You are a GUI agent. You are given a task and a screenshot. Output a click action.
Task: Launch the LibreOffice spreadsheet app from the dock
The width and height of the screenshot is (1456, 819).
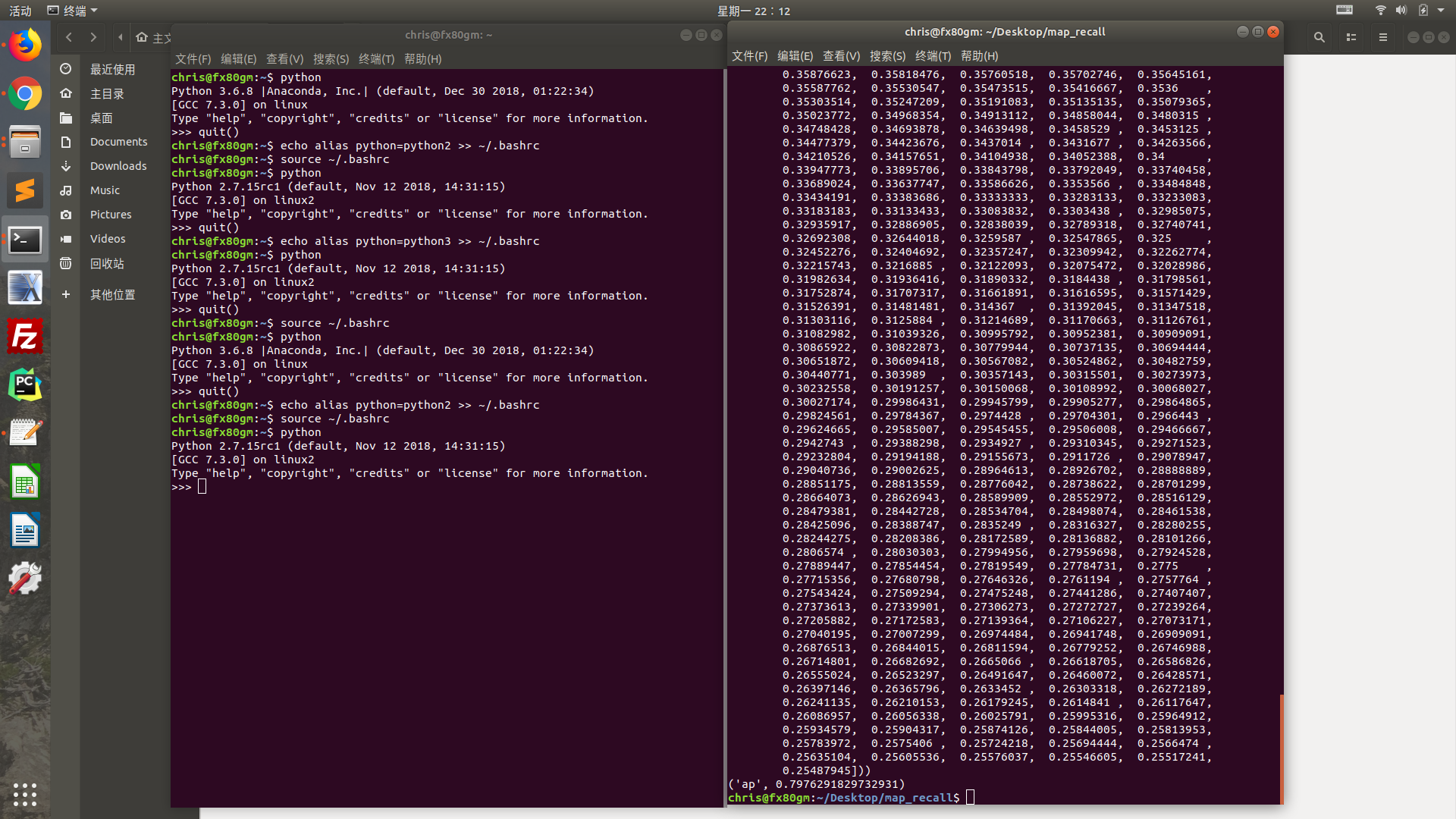pyautogui.click(x=25, y=481)
